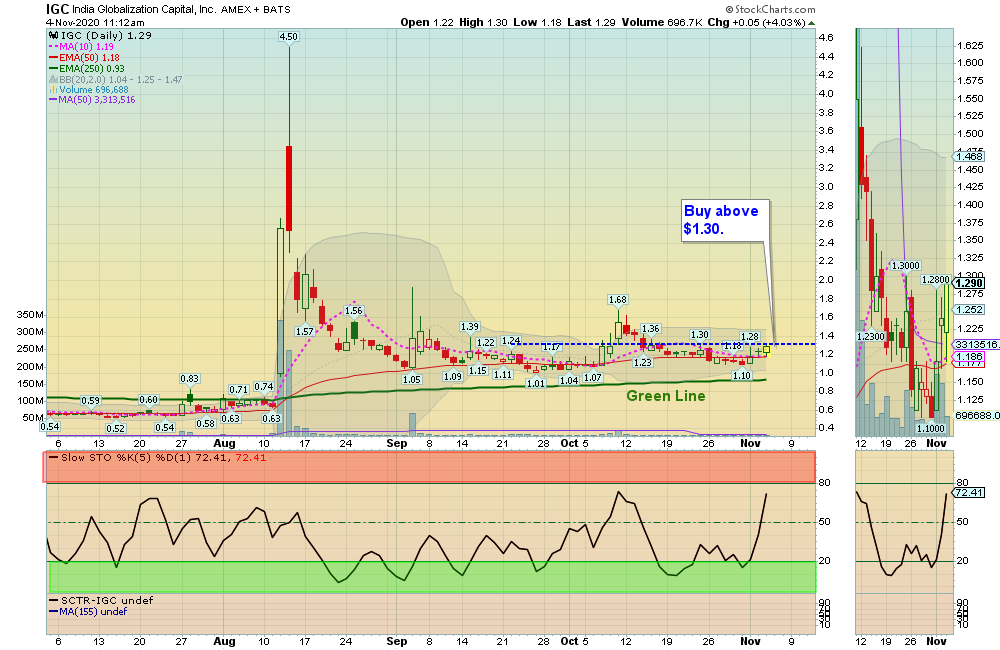This screenshot has width=1000, height=650.
Task: Click the 1.3000 label in zoom panel
Action: pos(905,265)
